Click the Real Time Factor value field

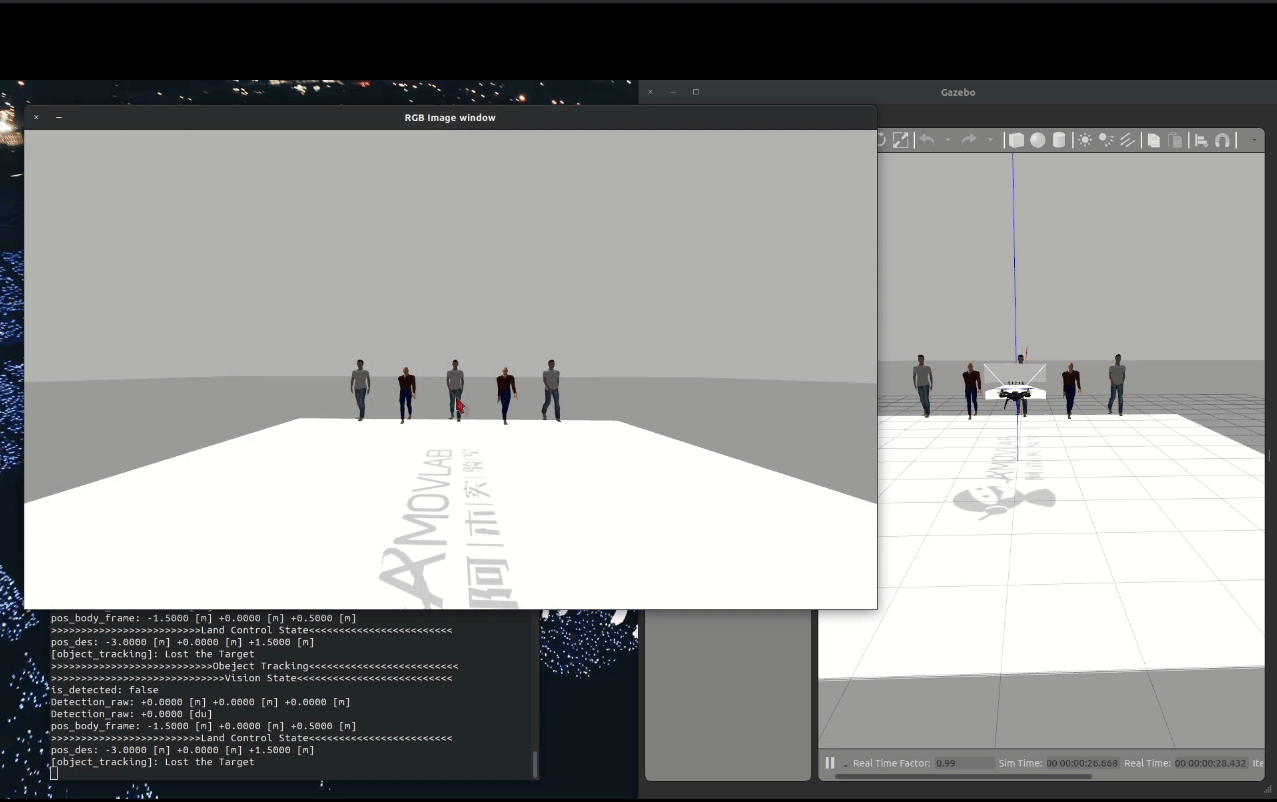point(963,763)
